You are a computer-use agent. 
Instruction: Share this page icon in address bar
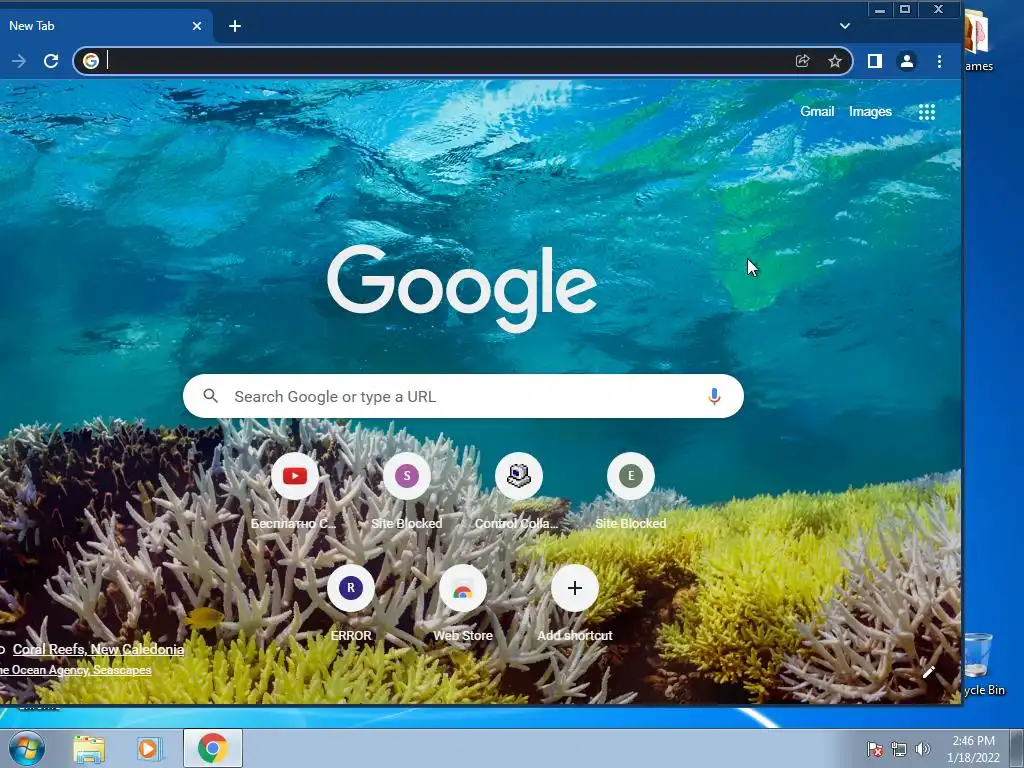point(803,61)
